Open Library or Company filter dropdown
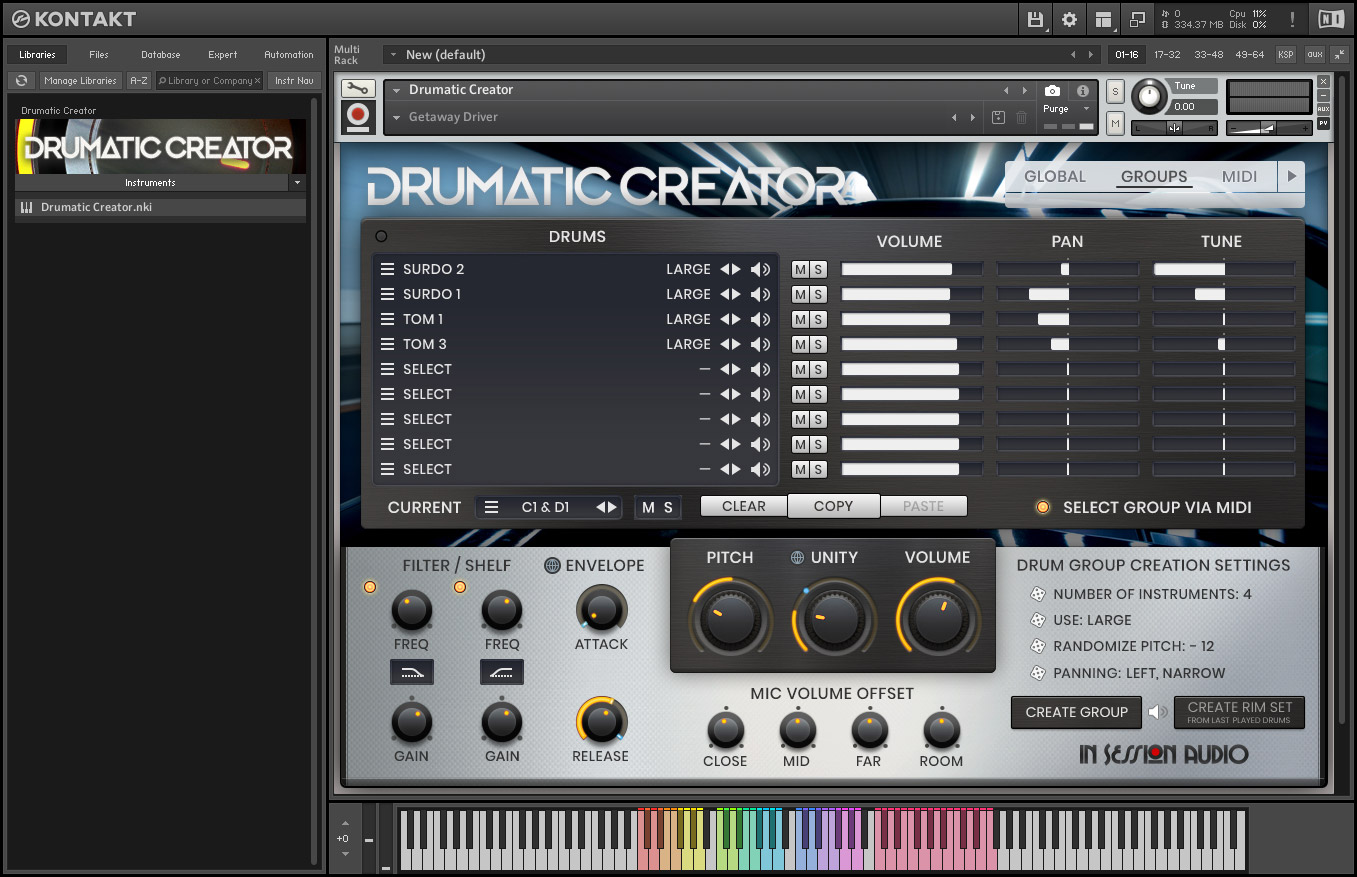The image size is (1357, 877). tap(209, 81)
